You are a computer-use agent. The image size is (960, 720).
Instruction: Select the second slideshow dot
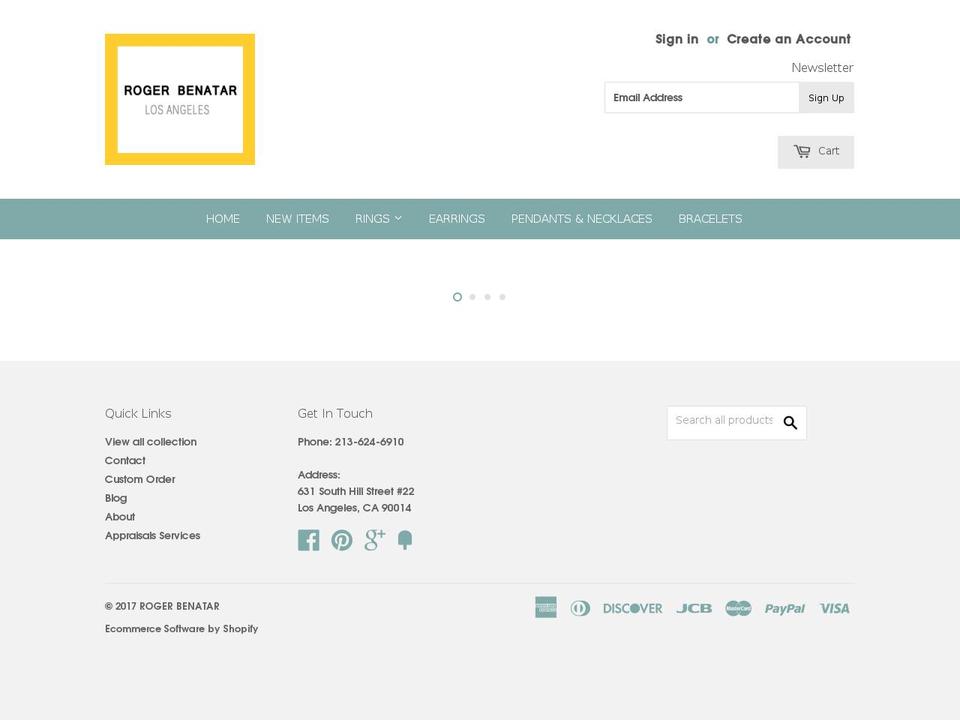point(473,297)
